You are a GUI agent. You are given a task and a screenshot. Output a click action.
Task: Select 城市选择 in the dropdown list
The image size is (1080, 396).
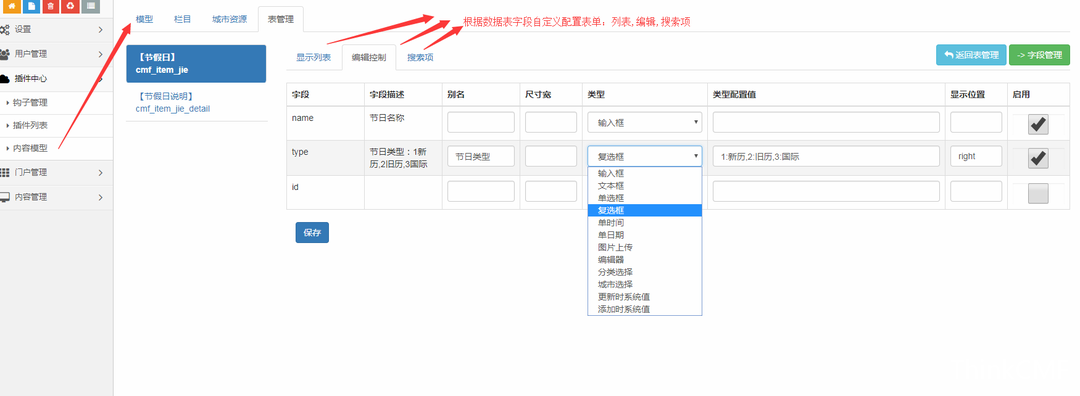(x=645, y=284)
